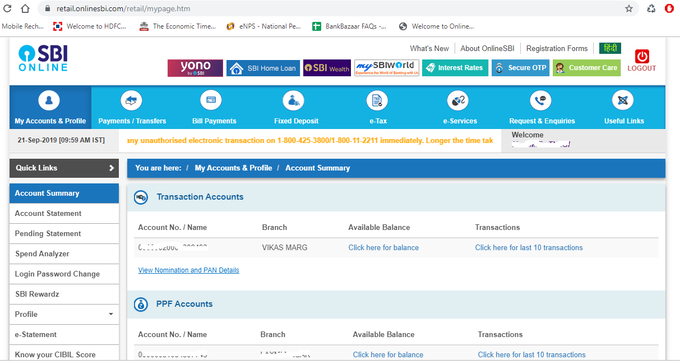Click the red LOGOUT power icon
This screenshot has height=364, width=680.
[x=642, y=56]
